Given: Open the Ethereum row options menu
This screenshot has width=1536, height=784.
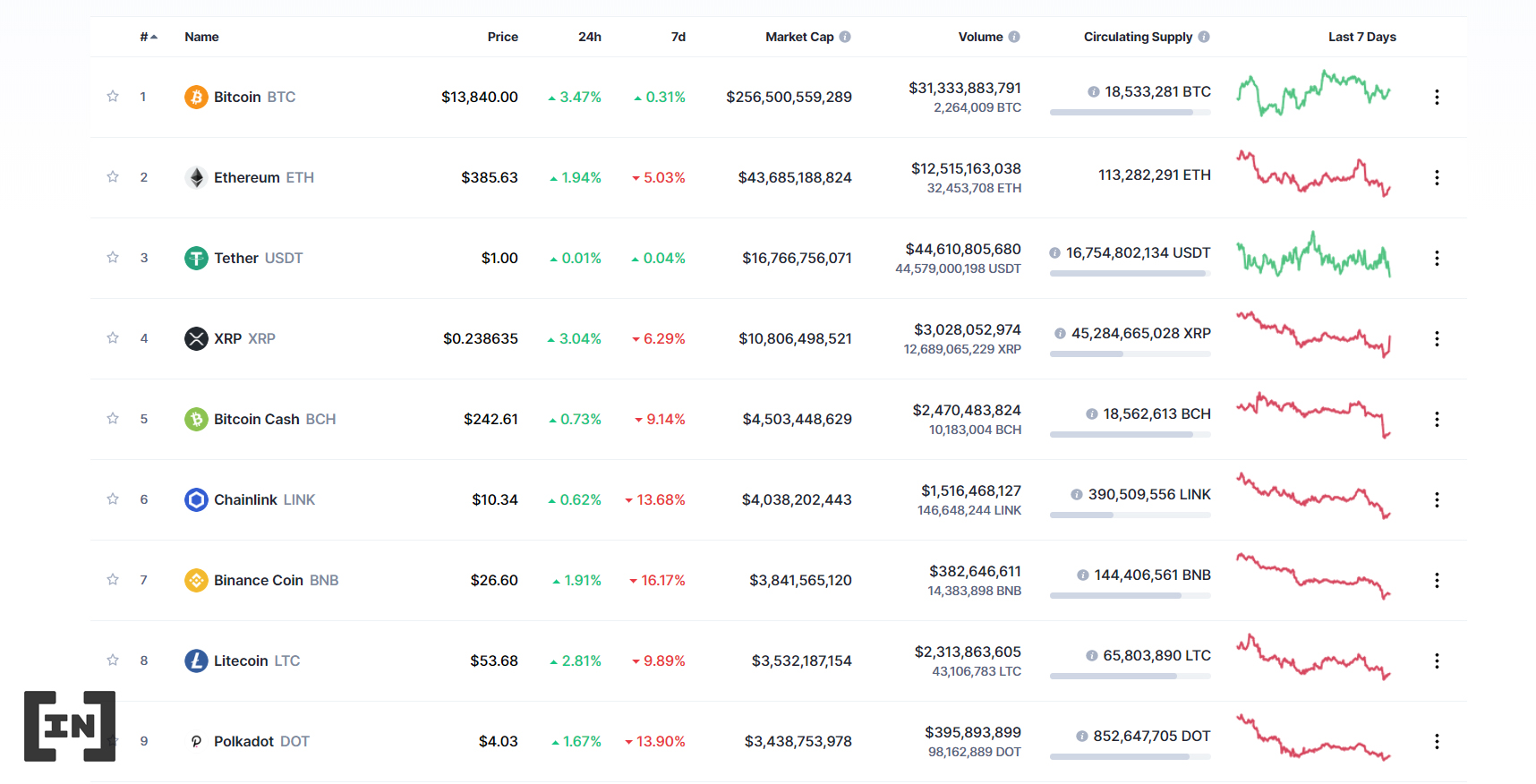Looking at the screenshot, I should pos(1437,177).
